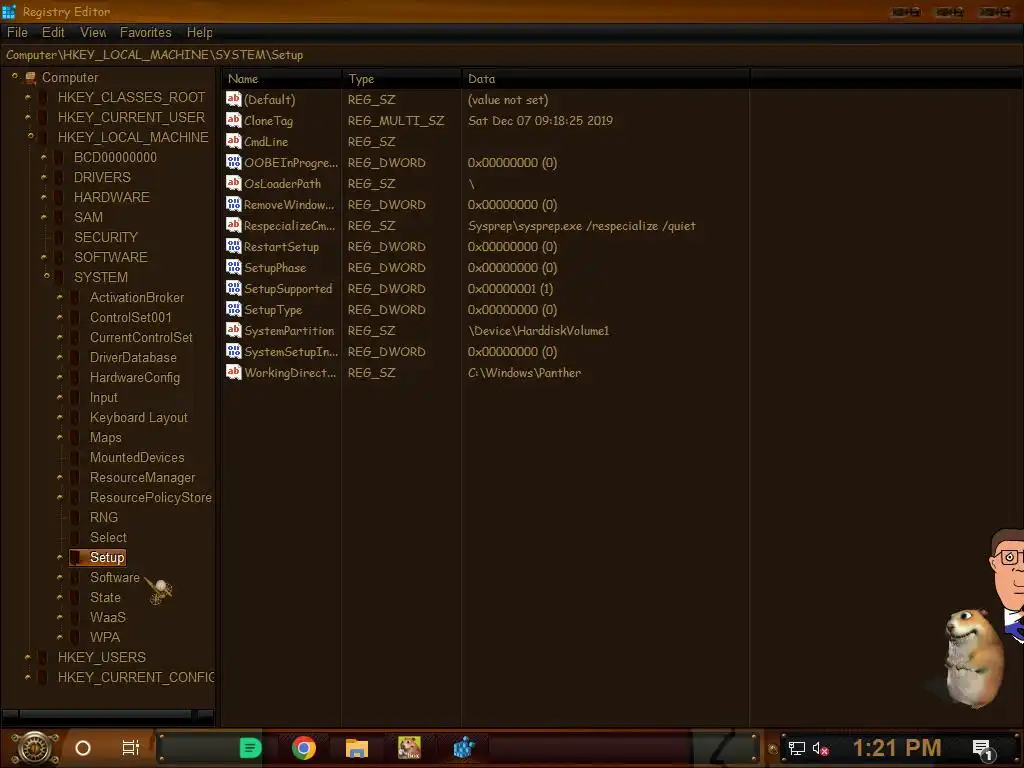Expand the ControlSet001 key node

pyautogui.click(x=59, y=317)
